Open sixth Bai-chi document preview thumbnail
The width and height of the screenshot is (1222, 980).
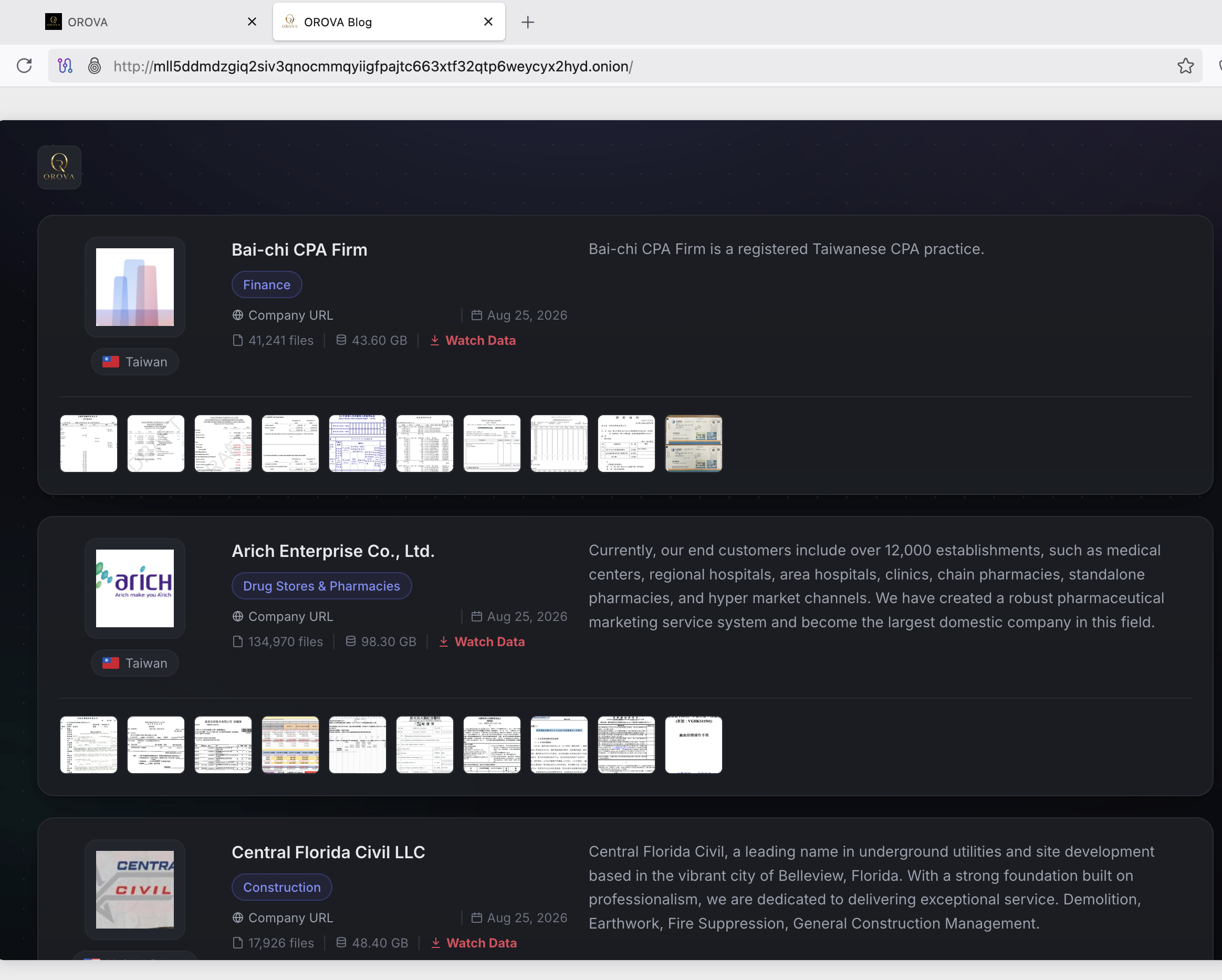tap(424, 444)
